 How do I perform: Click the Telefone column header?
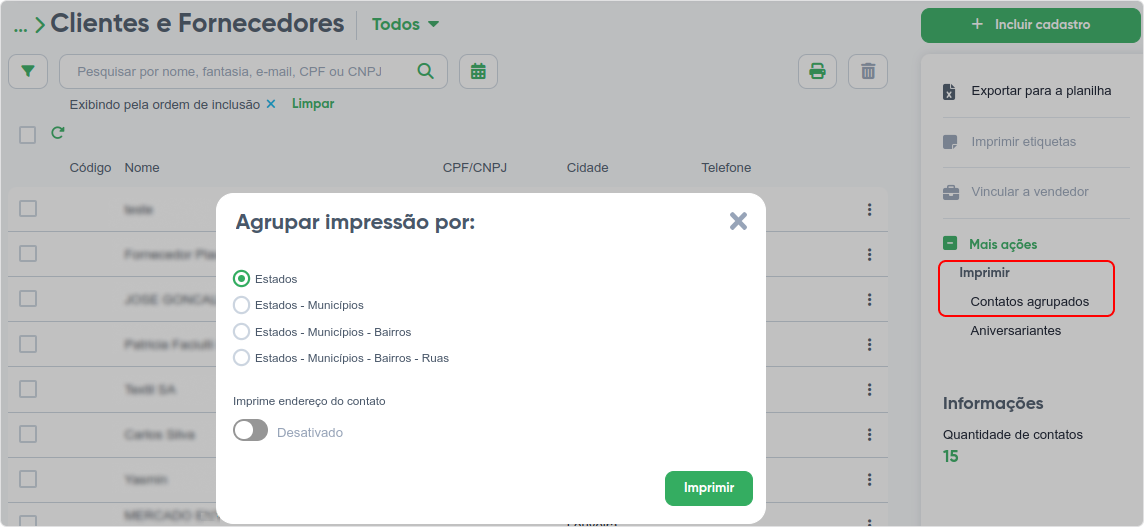pos(726,168)
